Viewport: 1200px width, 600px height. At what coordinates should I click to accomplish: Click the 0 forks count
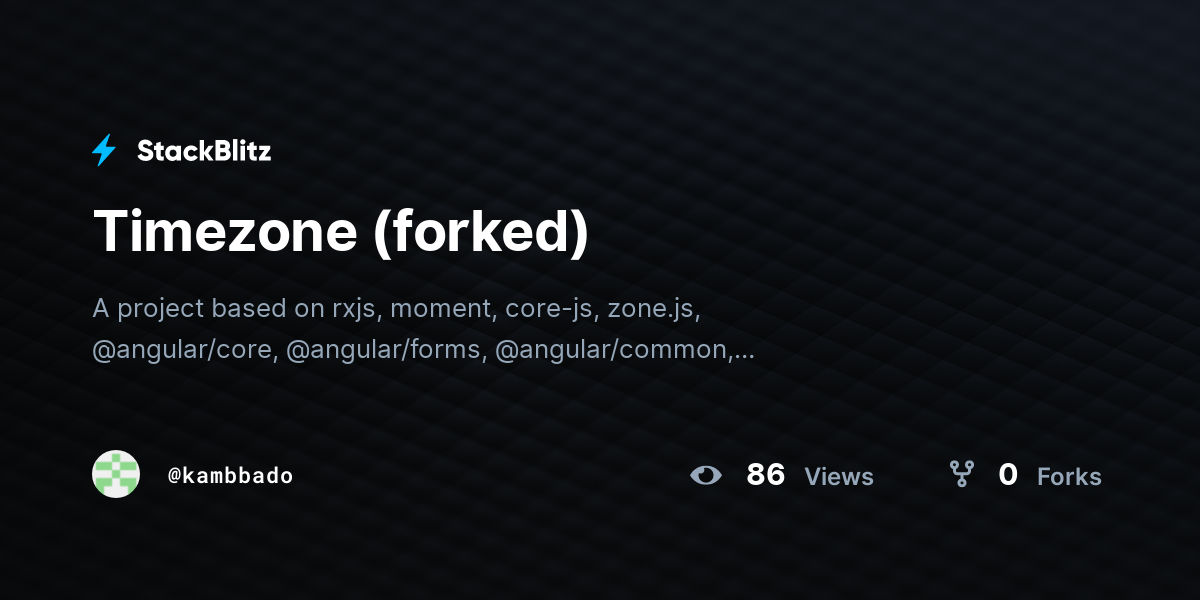pyautogui.click(x=1008, y=475)
